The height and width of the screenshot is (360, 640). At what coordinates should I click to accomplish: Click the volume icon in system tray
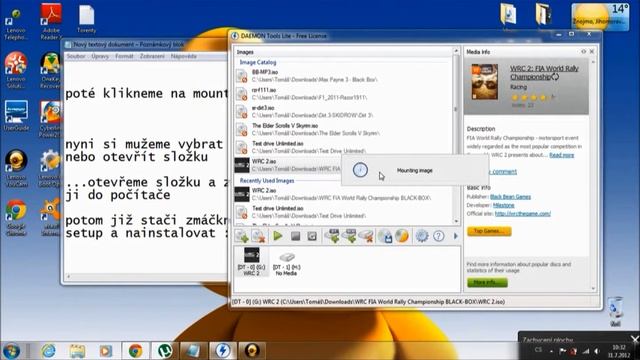pyautogui.click(x=596, y=351)
